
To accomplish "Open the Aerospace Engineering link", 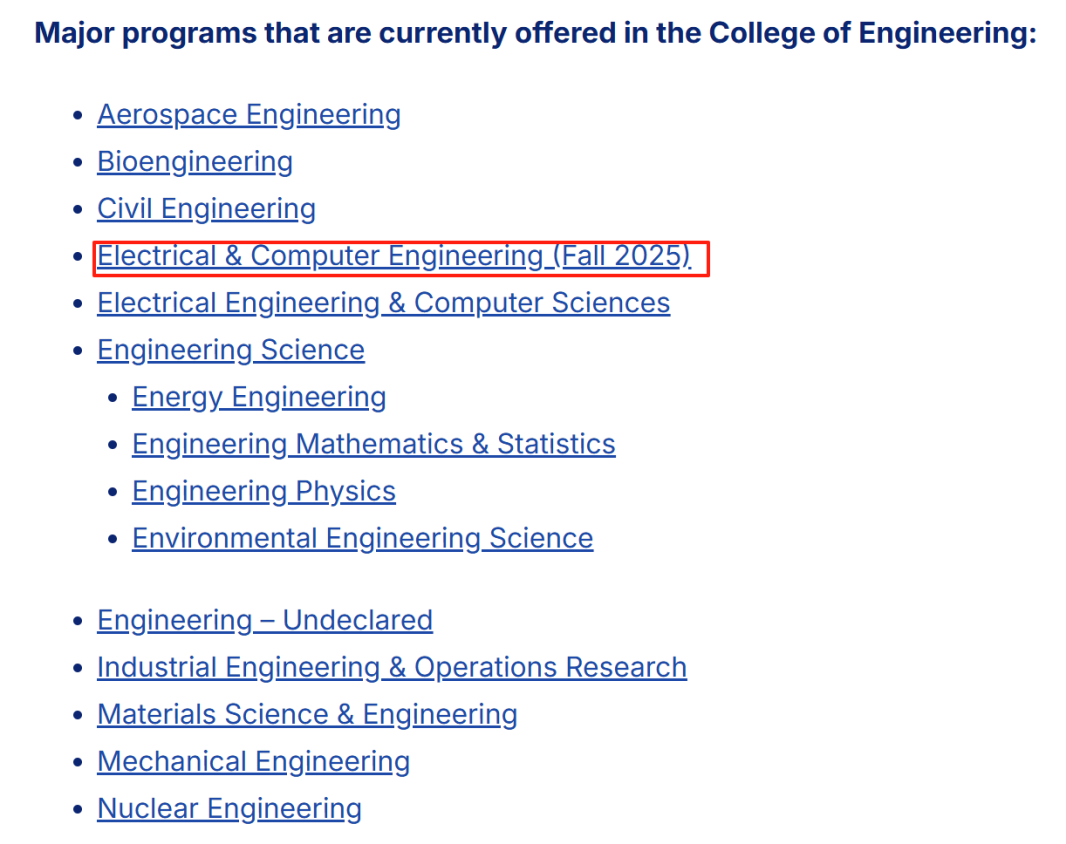I will coord(249,115).
